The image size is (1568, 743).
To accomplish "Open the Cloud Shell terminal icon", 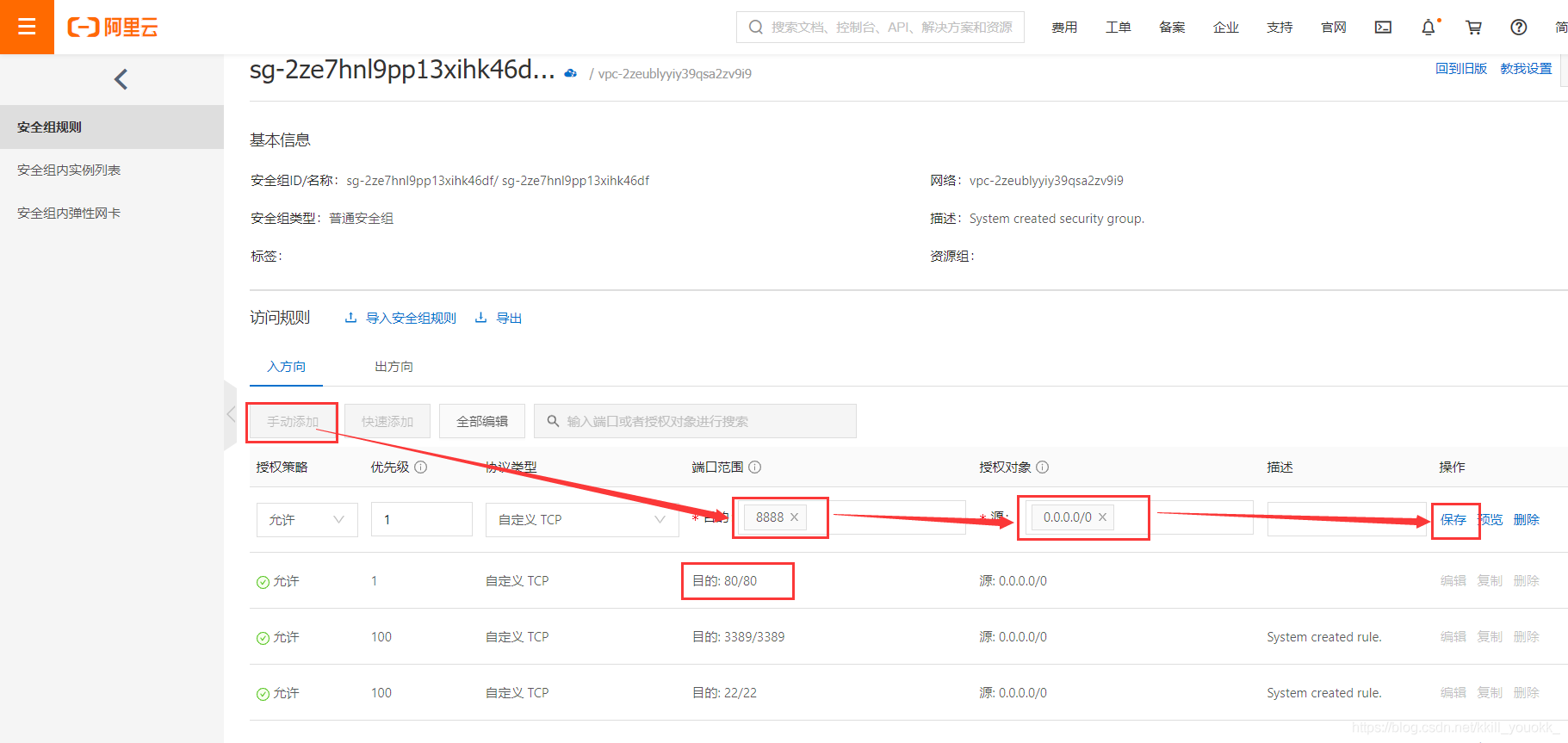I will coord(1383,28).
